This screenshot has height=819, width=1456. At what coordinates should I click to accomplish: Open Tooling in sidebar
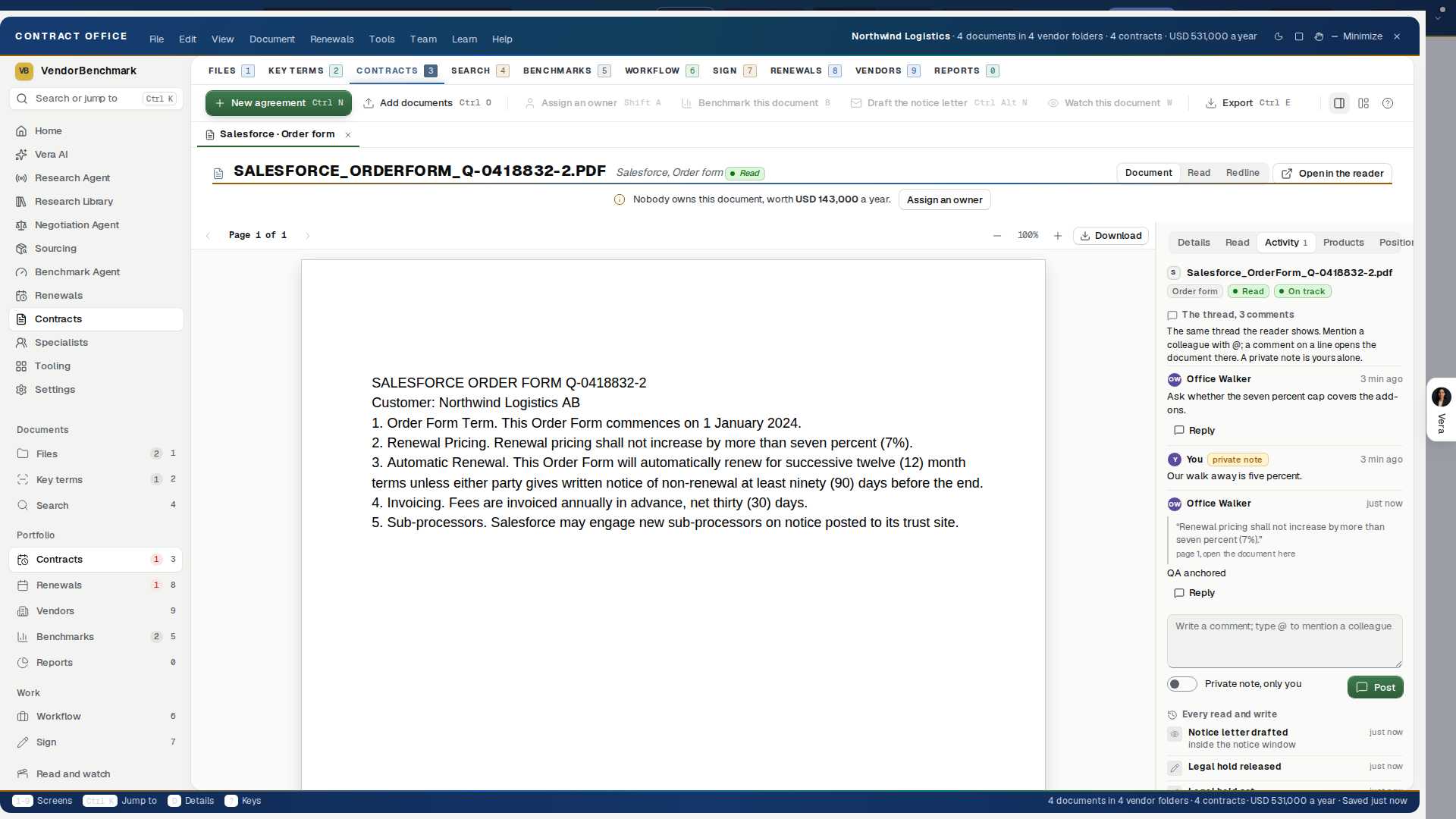[96, 366]
